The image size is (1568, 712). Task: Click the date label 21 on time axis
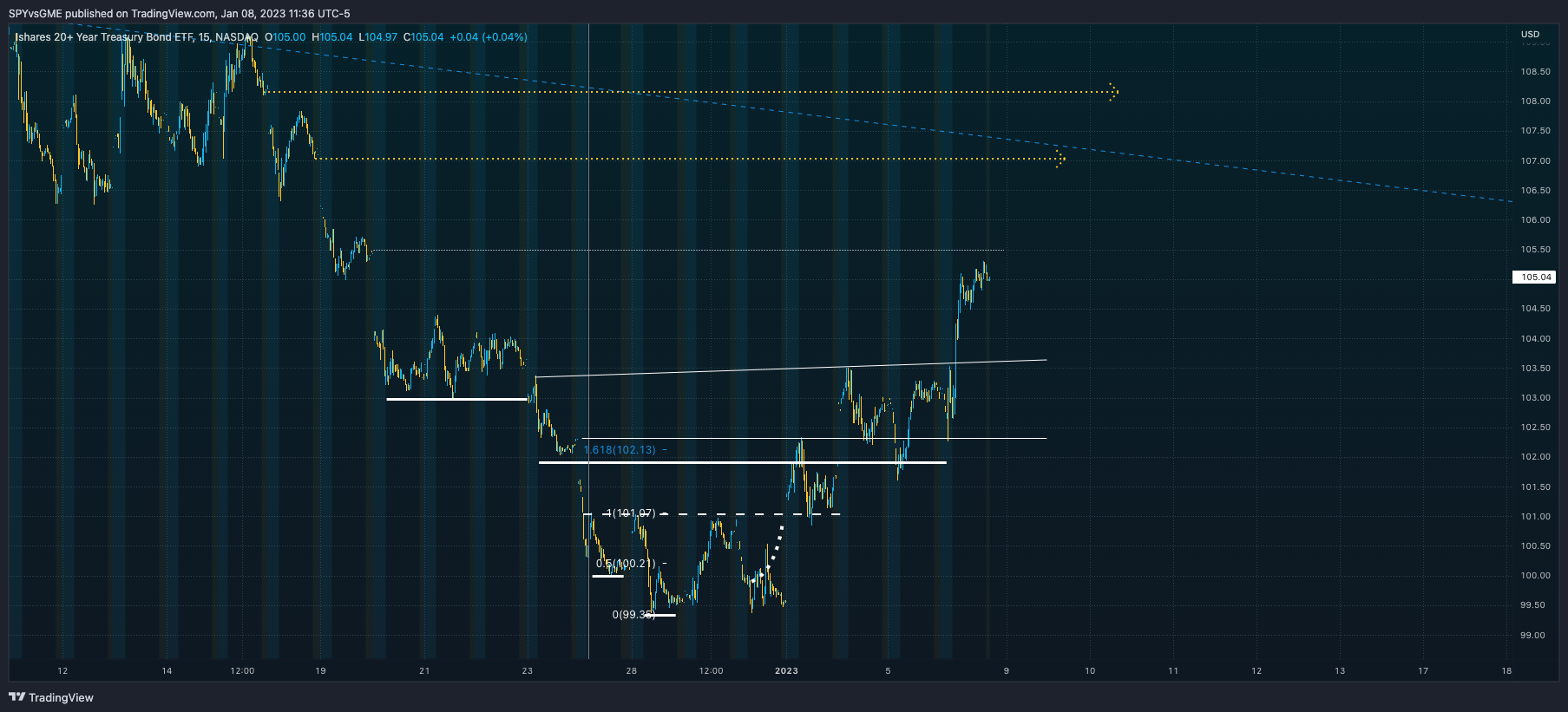pos(424,671)
